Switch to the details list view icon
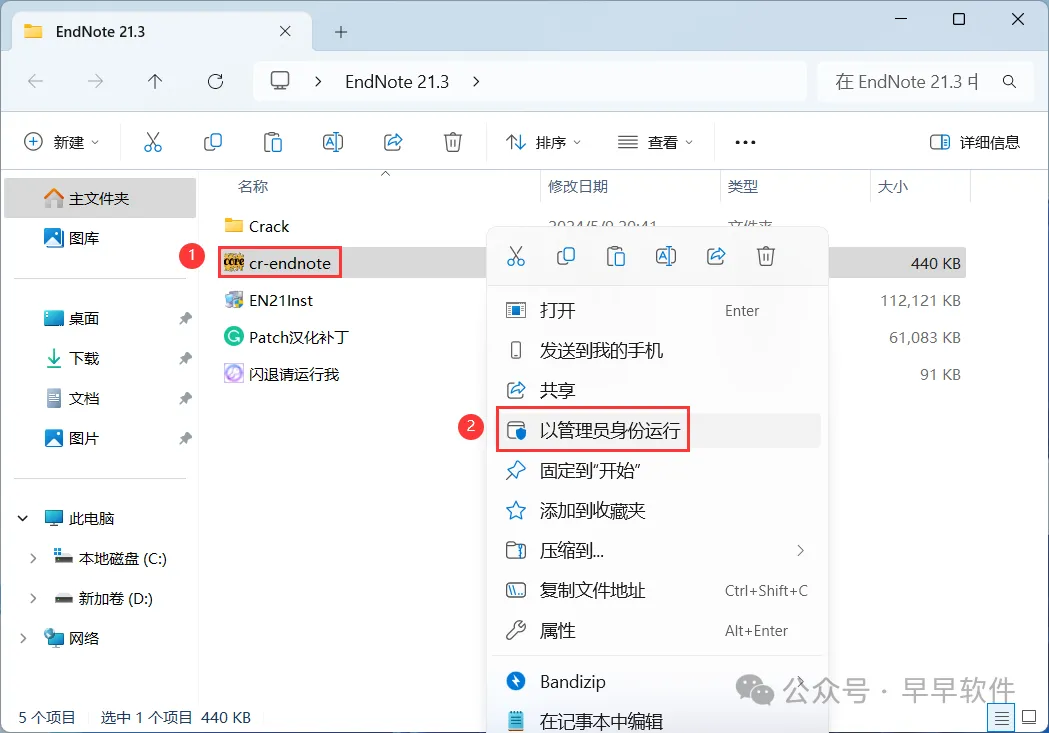Screen dimensions: 1049x733 point(1002,718)
